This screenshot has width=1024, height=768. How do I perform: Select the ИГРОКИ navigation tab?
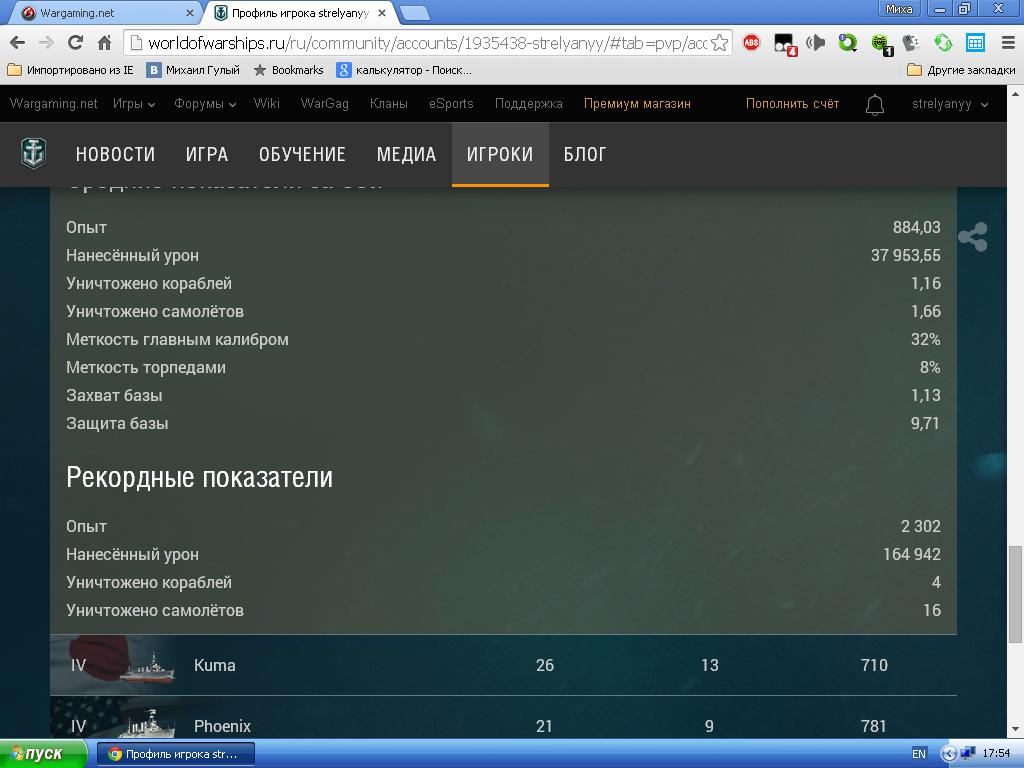pyautogui.click(x=500, y=154)
